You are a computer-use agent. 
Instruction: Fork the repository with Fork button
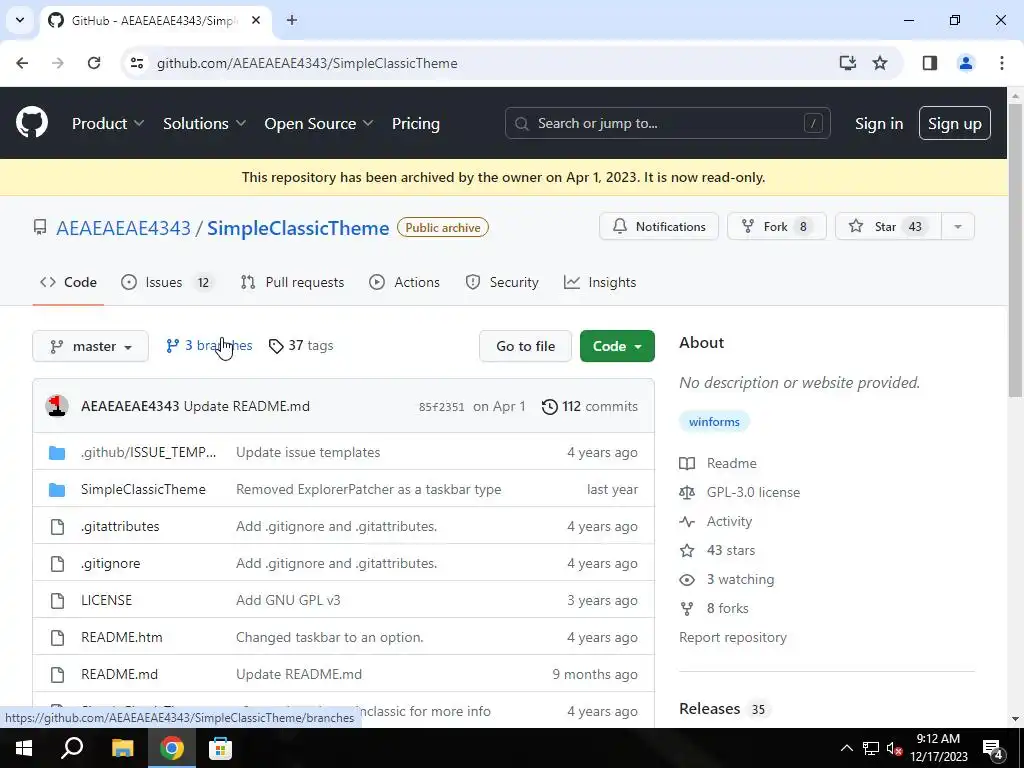(776, 226)
